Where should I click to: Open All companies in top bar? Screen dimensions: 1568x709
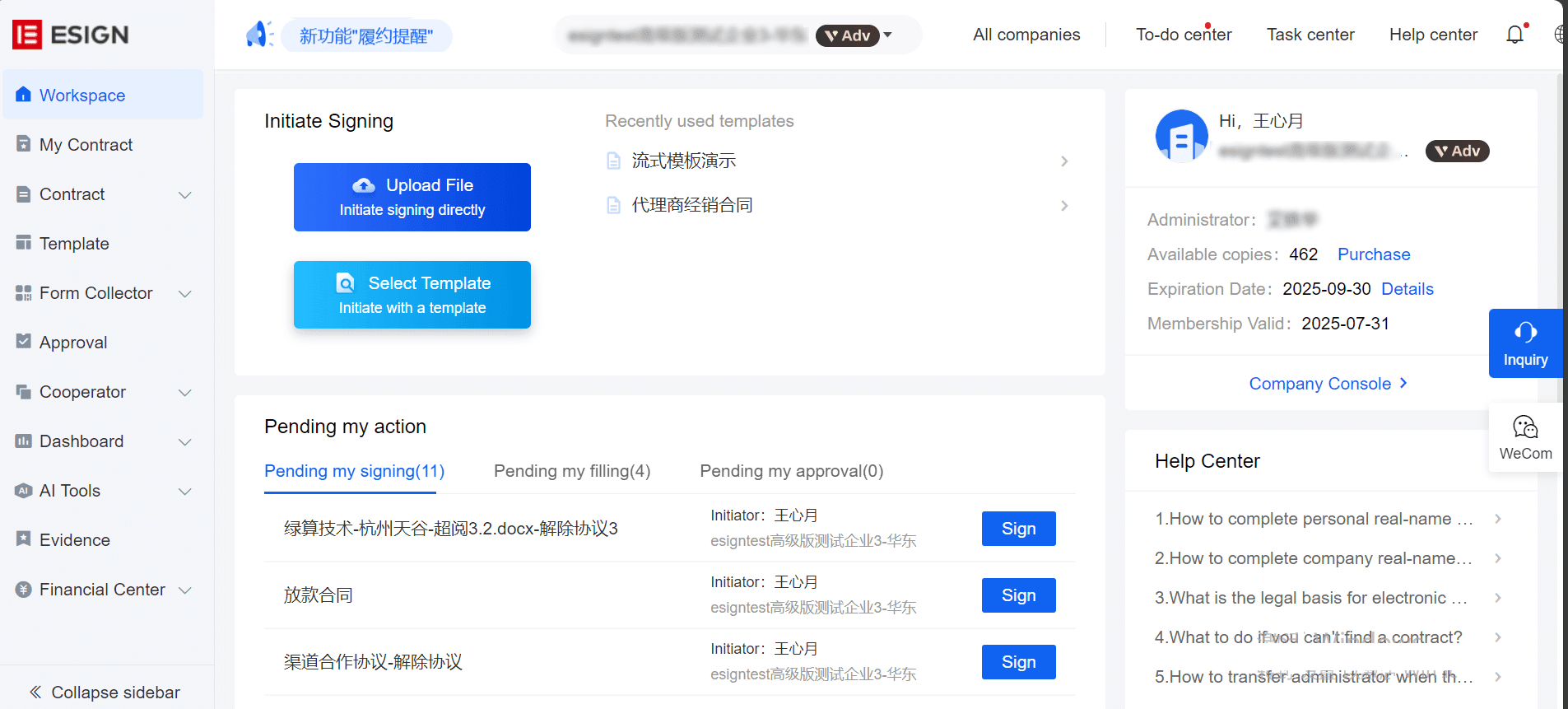click(x=1026, y=35)
